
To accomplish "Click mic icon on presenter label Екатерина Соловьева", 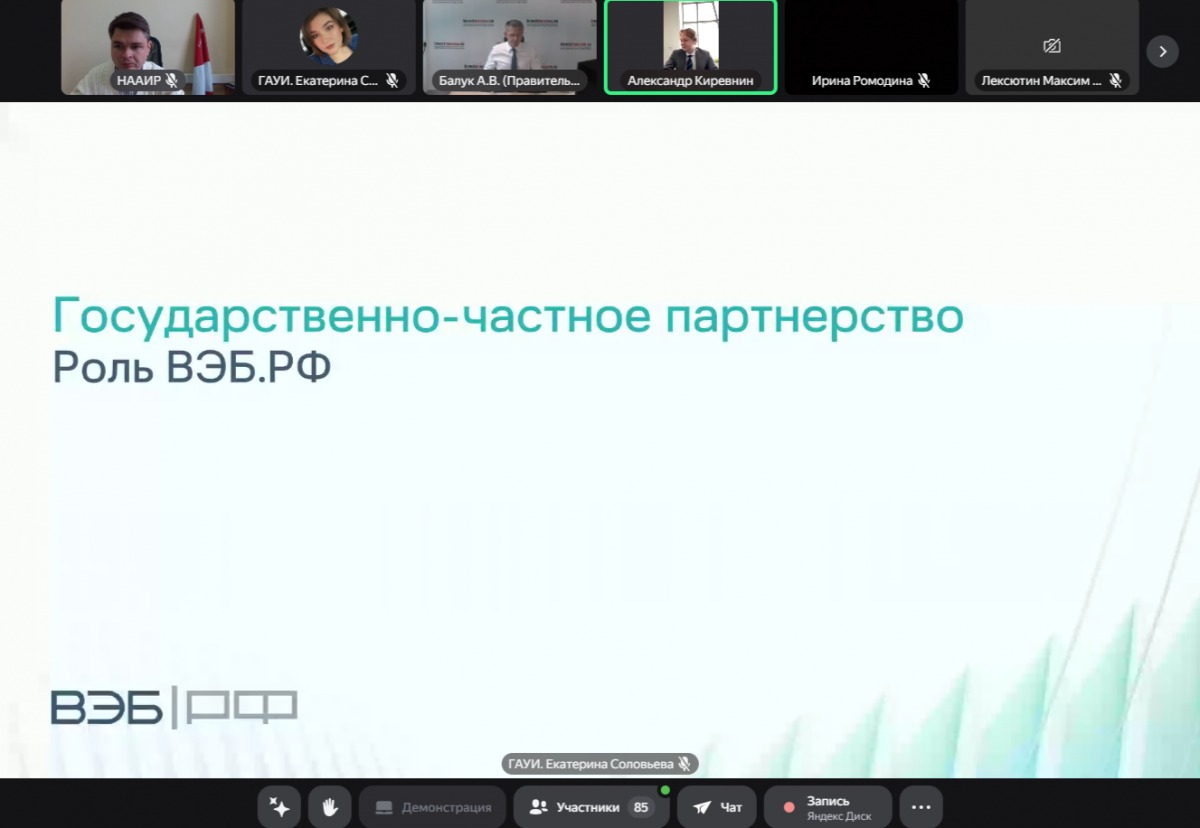I will coord(684,764).
